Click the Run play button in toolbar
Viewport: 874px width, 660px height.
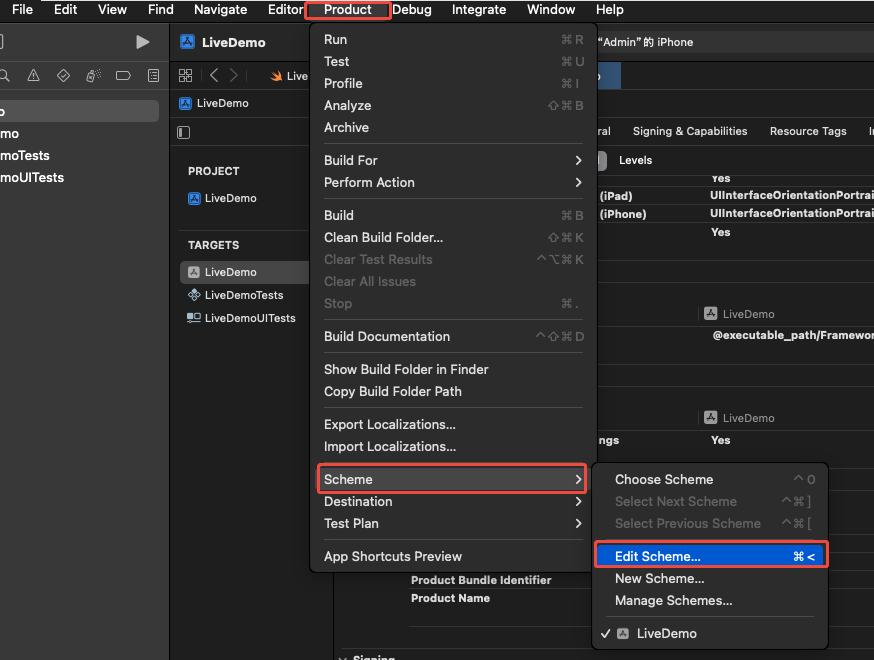[x=143, y=42]
